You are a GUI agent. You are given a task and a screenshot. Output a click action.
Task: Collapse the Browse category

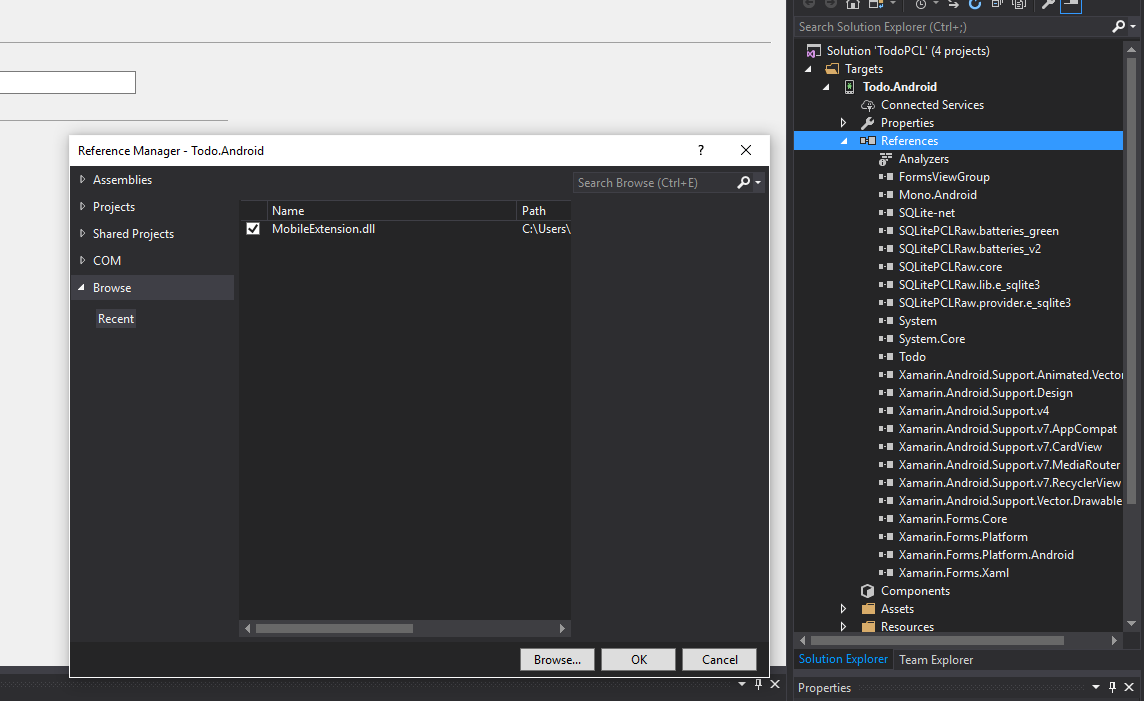click(82, 287)
